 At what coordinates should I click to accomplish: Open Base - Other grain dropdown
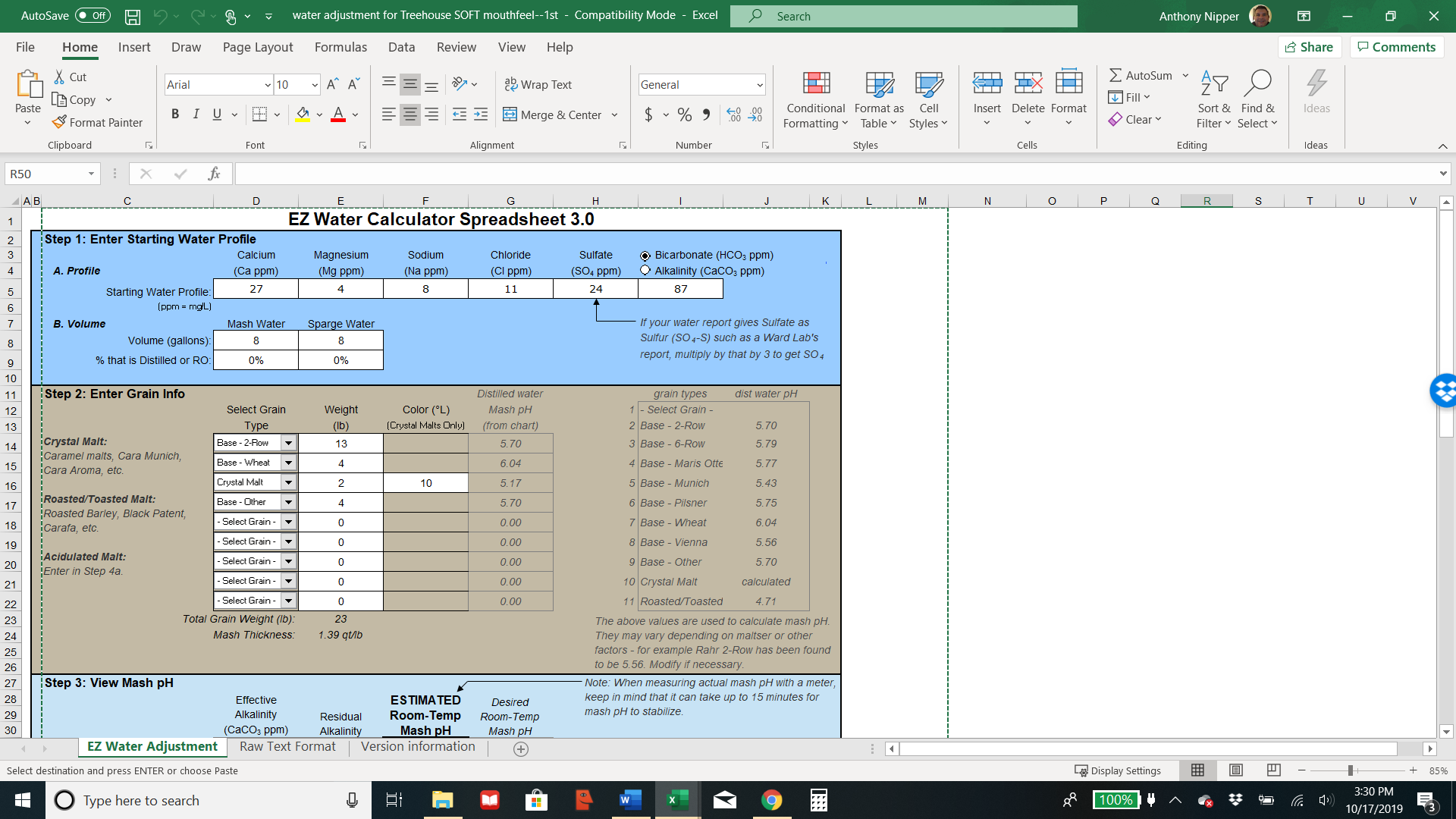click(x=288, y=502)
